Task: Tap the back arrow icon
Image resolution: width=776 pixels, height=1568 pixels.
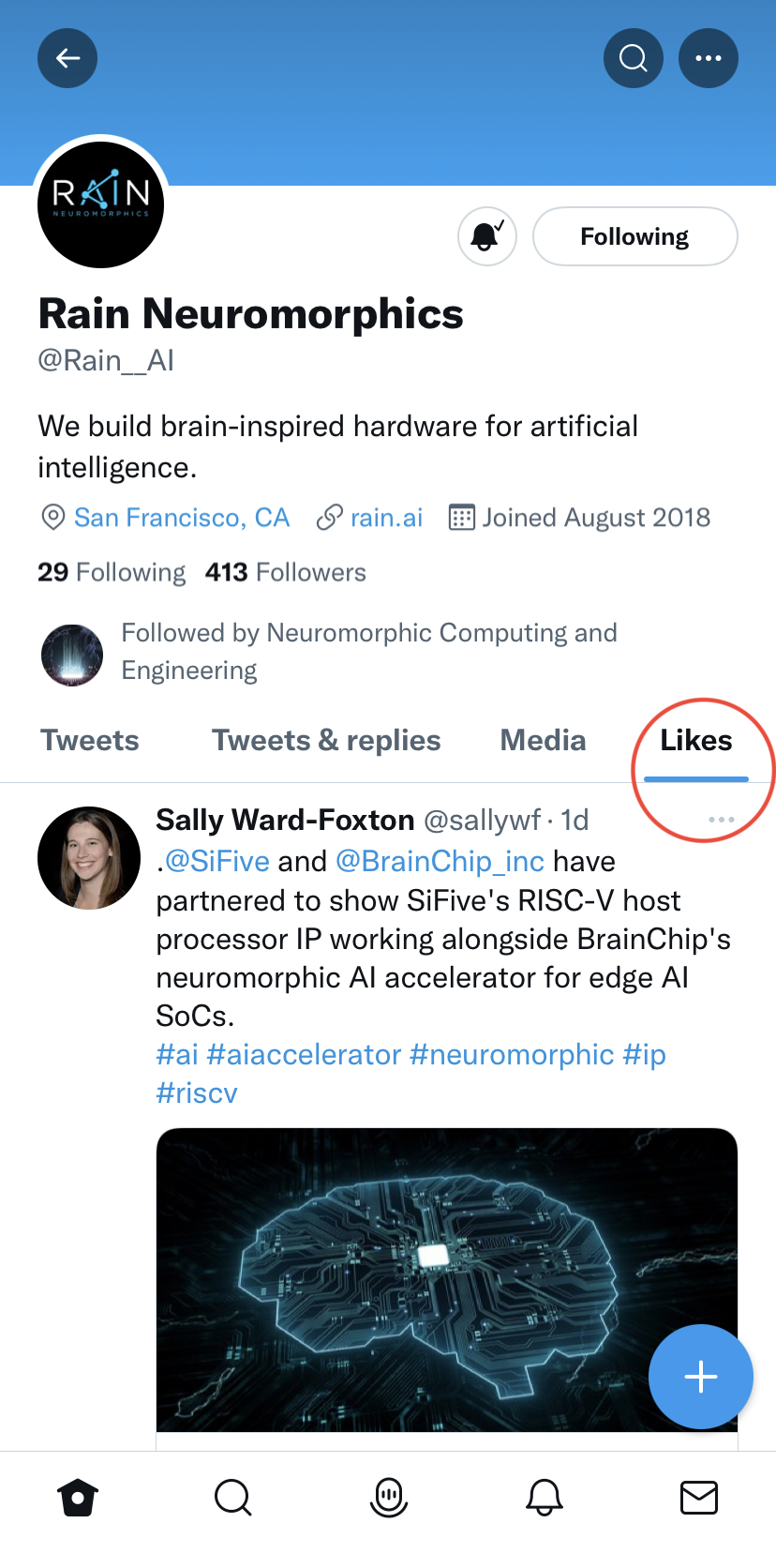Action: pyautogui.click(x=67, y=58)
